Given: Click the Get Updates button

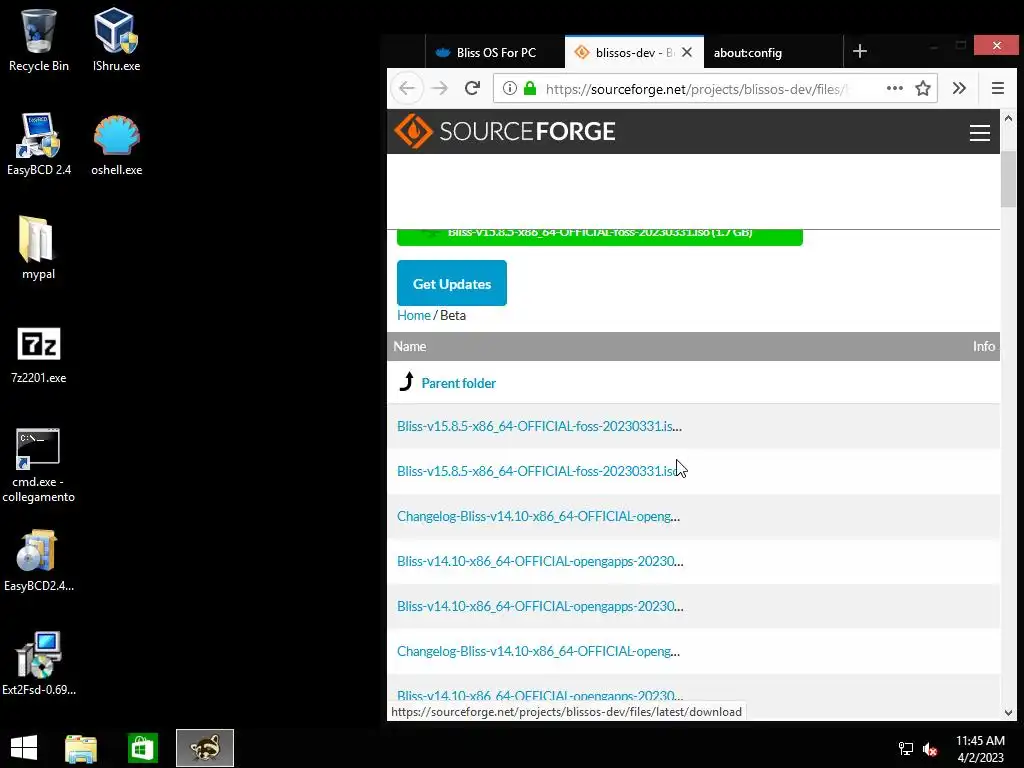Looking at the screenshot, I should coord(452,283).
